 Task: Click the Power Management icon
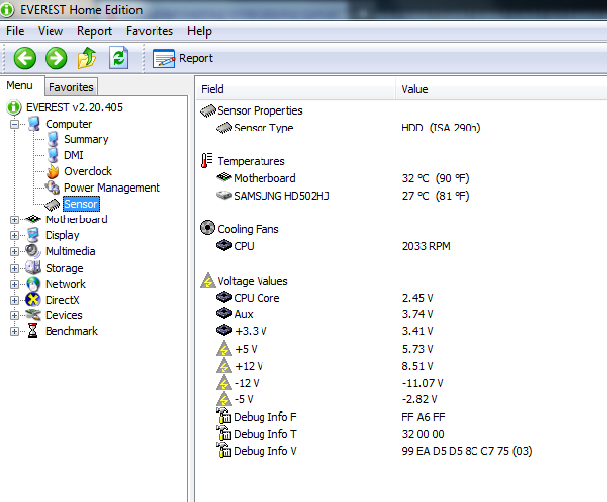[52, 188]
